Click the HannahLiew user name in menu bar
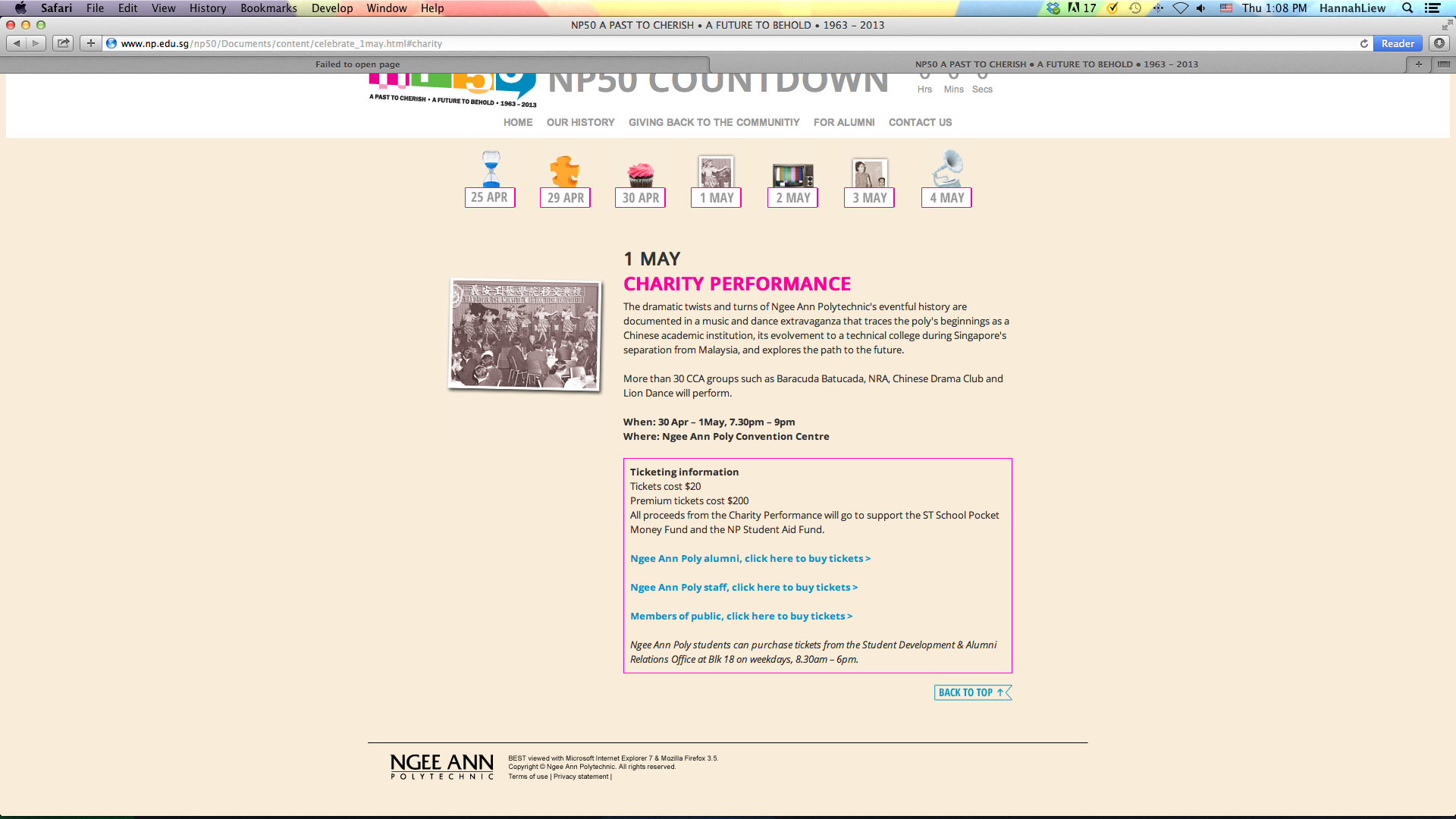This screenshot has width=1456, height=819. 1352,8
